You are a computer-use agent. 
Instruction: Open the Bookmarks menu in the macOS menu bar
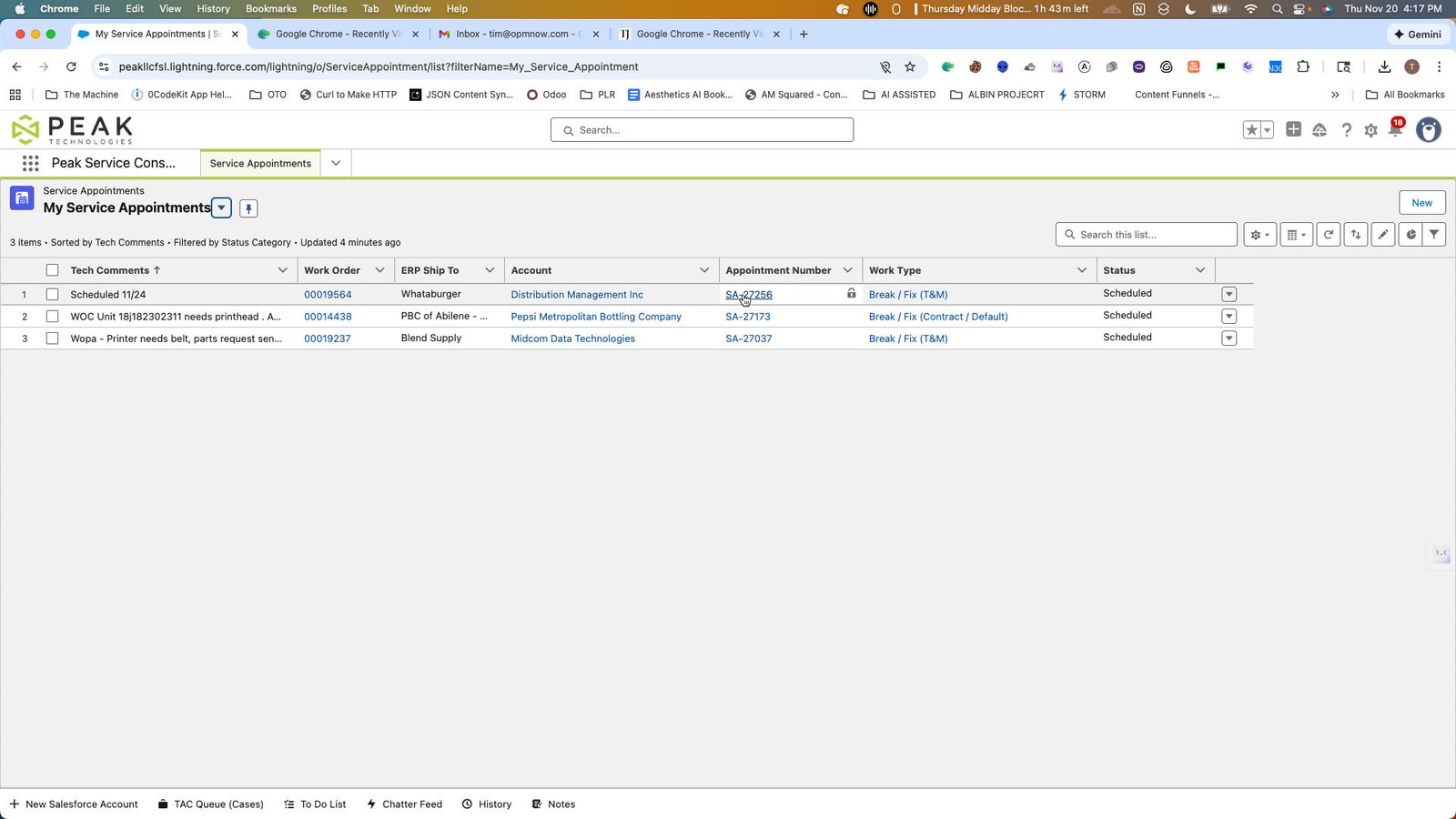[x=271, y=8]
